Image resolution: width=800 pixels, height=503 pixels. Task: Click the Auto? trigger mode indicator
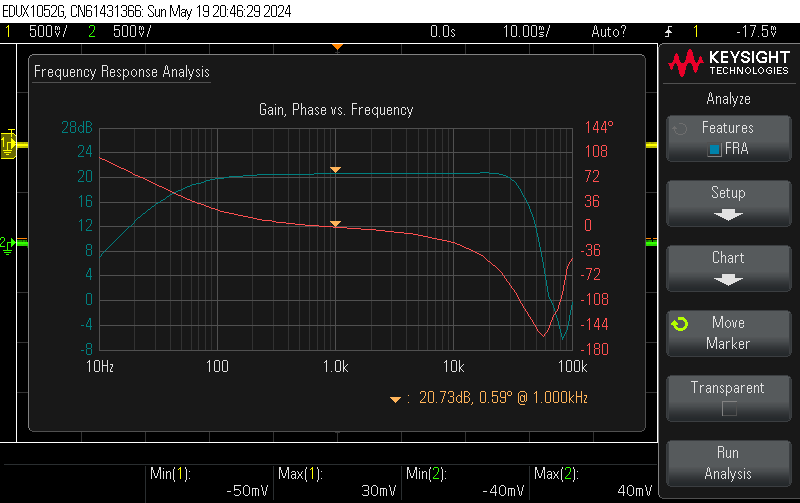[x=608, y=32]
